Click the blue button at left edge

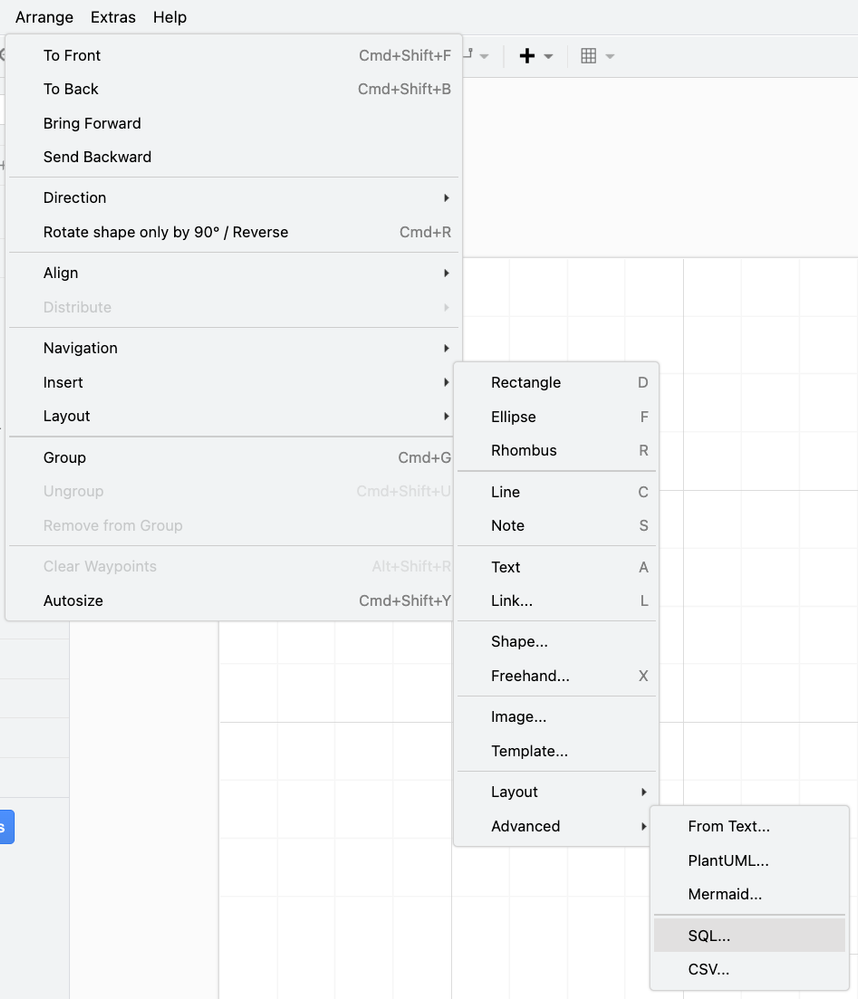click(6, 827)
